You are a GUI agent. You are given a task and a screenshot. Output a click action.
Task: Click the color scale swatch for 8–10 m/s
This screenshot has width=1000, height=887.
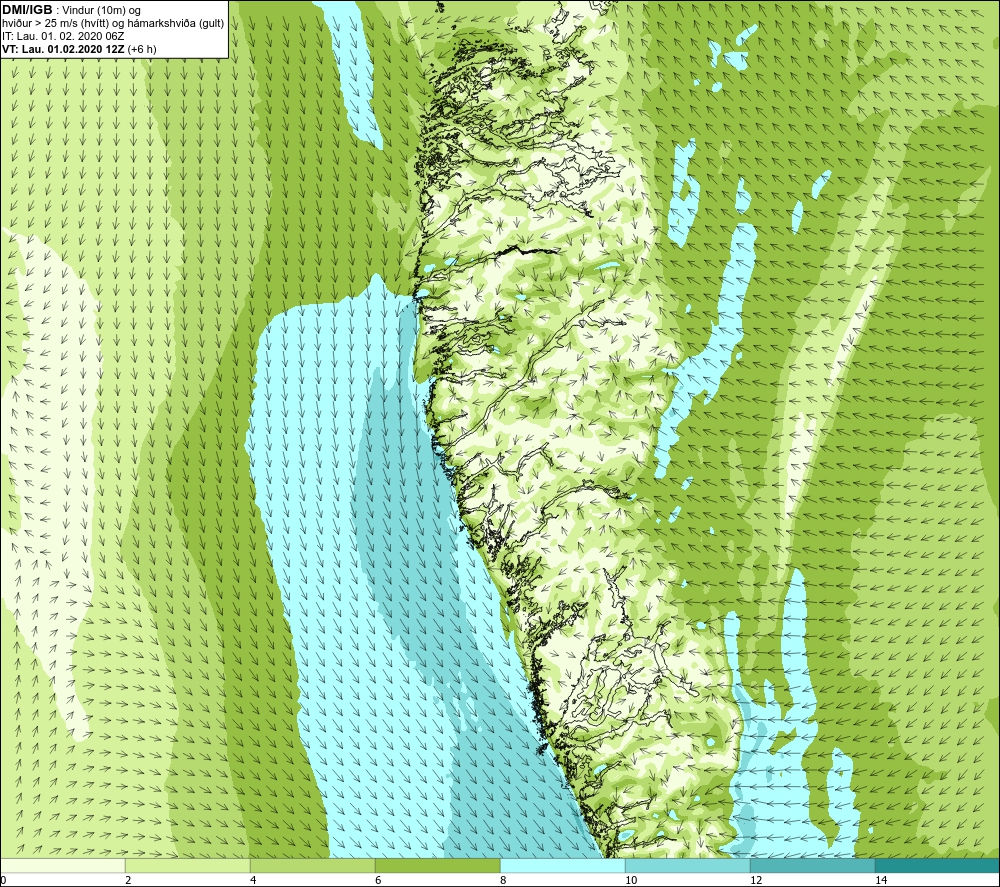coord(562,865)
